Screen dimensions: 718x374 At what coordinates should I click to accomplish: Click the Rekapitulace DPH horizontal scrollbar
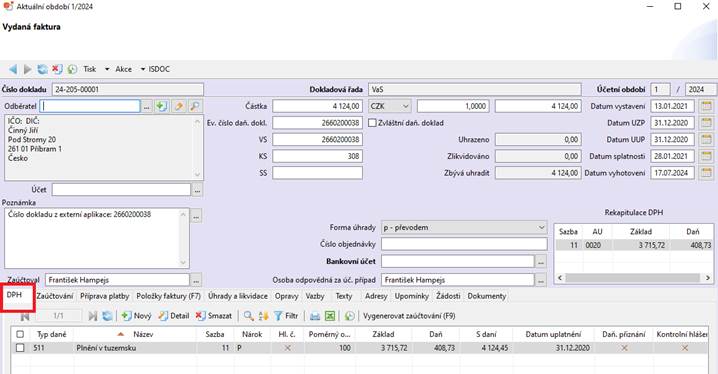(x=633, y=278)
